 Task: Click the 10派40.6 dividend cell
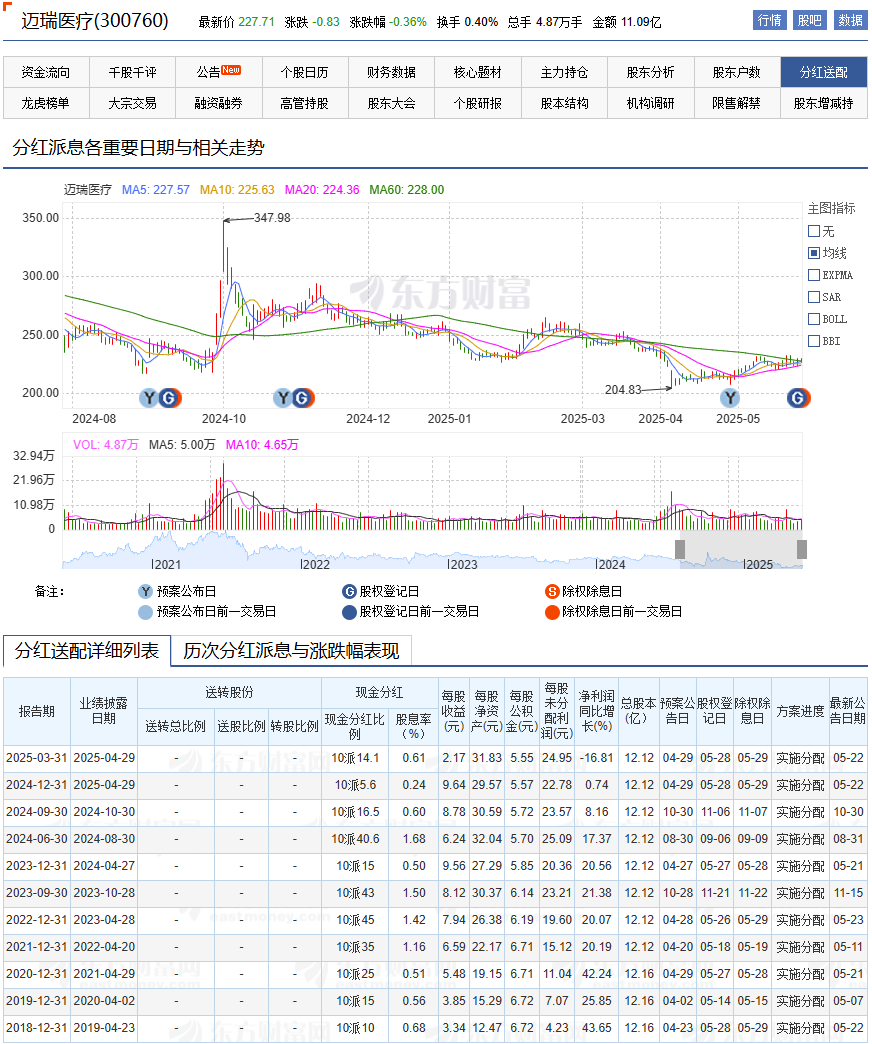pos(355,839)
